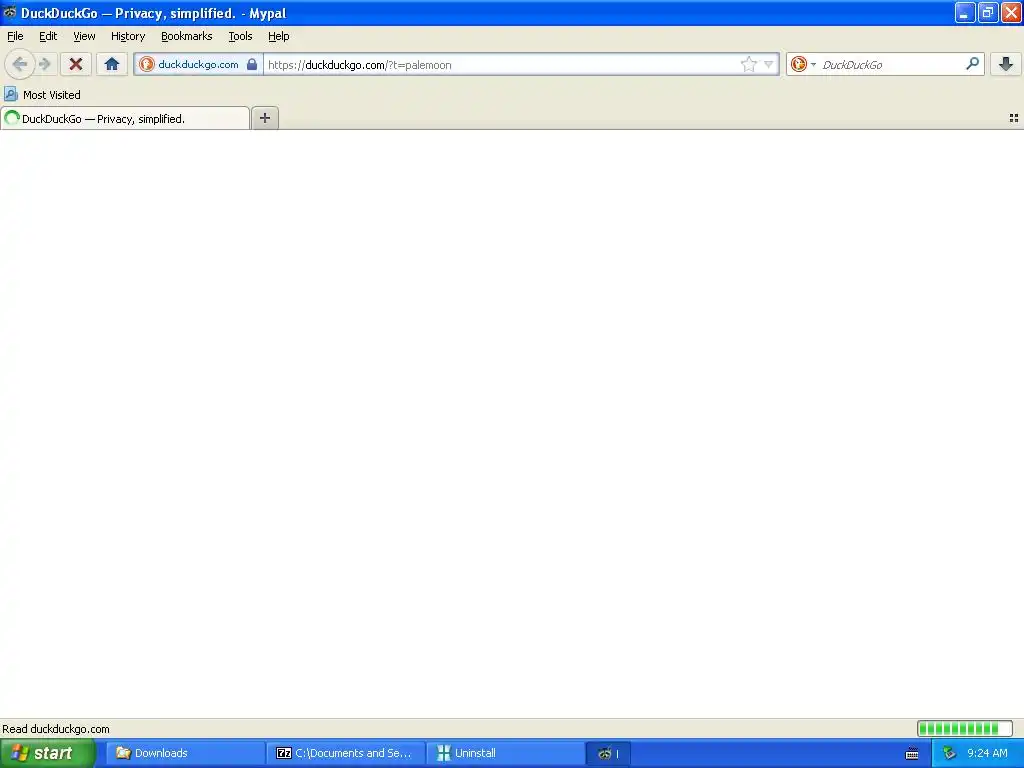Screen dimensions: 1024x768
Task: Click the tab loading spinner icon
Action: point(12,118)
